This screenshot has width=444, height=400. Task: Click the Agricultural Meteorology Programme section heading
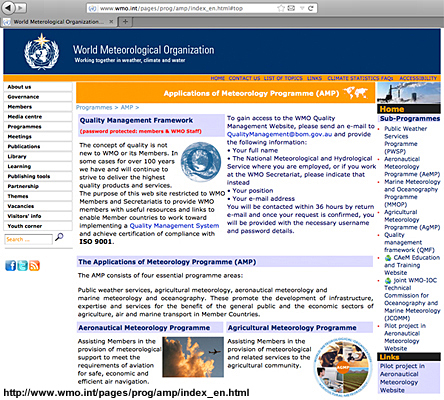click(292, 328)
